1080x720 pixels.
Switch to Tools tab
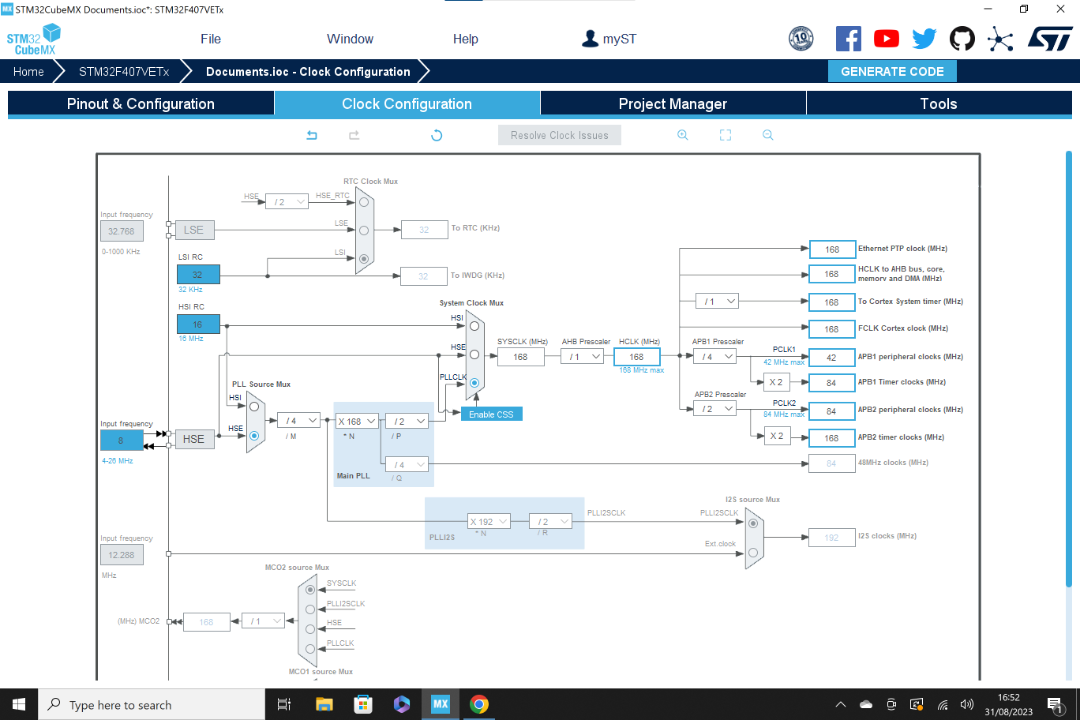pos(939,103)
